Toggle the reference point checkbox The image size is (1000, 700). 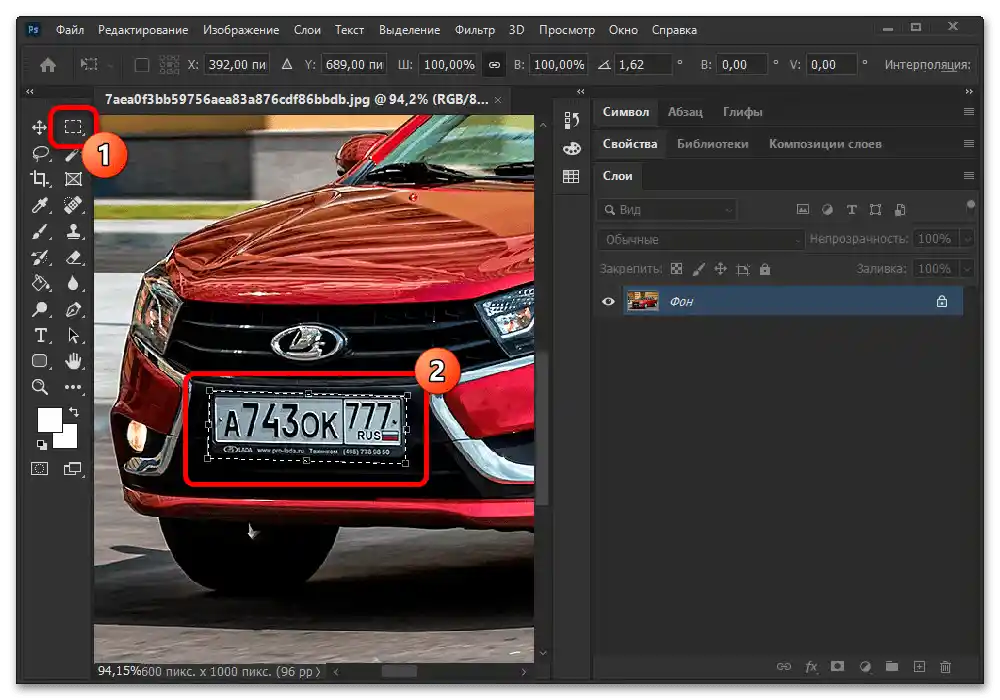pyautogui.click(x=142, y=65)
